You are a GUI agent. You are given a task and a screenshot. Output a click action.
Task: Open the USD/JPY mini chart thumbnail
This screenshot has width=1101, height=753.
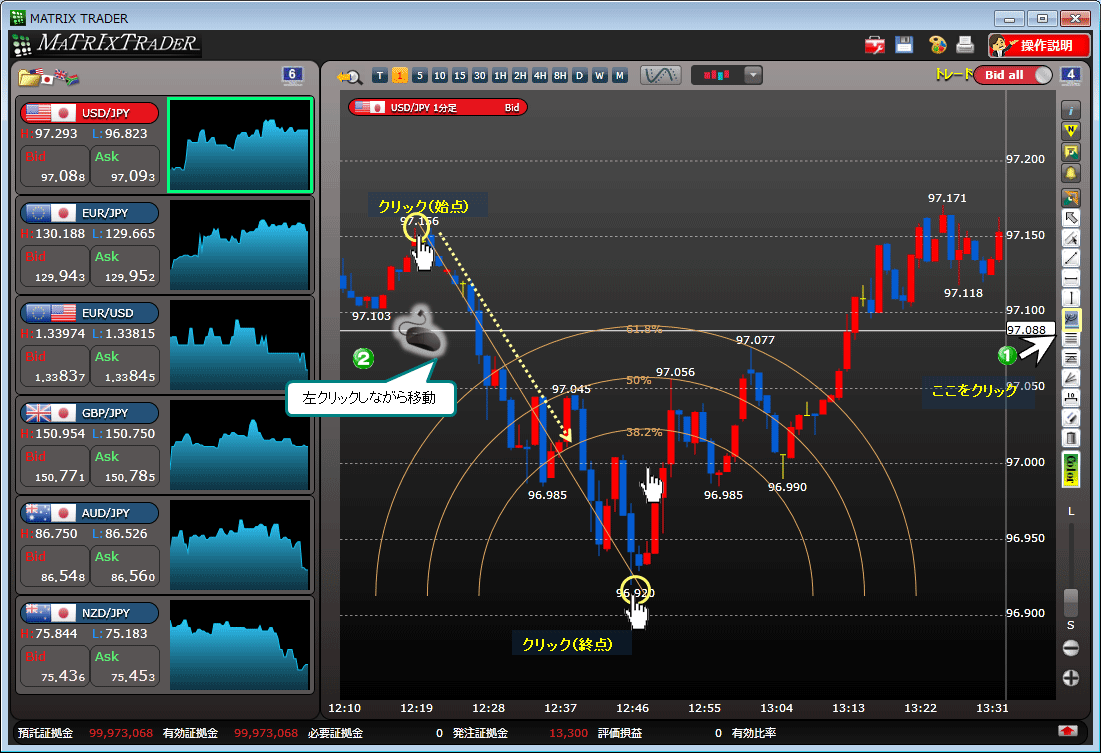click(x=240, y=145)
